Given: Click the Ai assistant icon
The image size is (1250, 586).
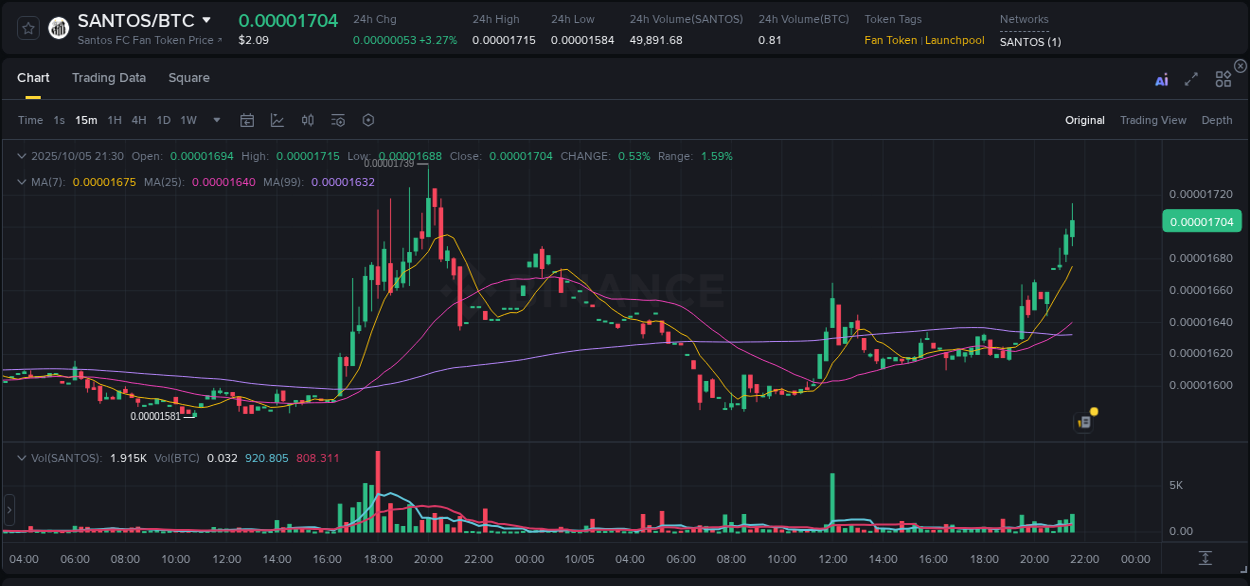Looking at the screenshot, I should (1161, 78).
